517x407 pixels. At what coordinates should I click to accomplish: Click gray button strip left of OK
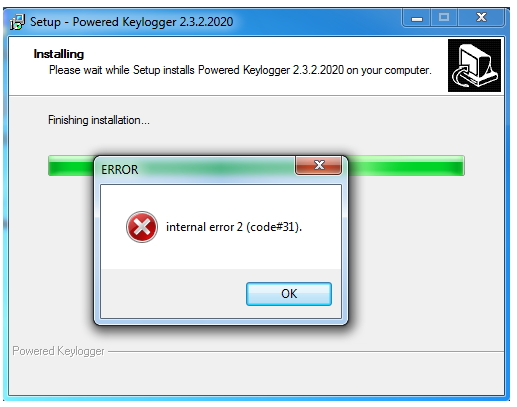pyautogui.click(x=173, y=293)
